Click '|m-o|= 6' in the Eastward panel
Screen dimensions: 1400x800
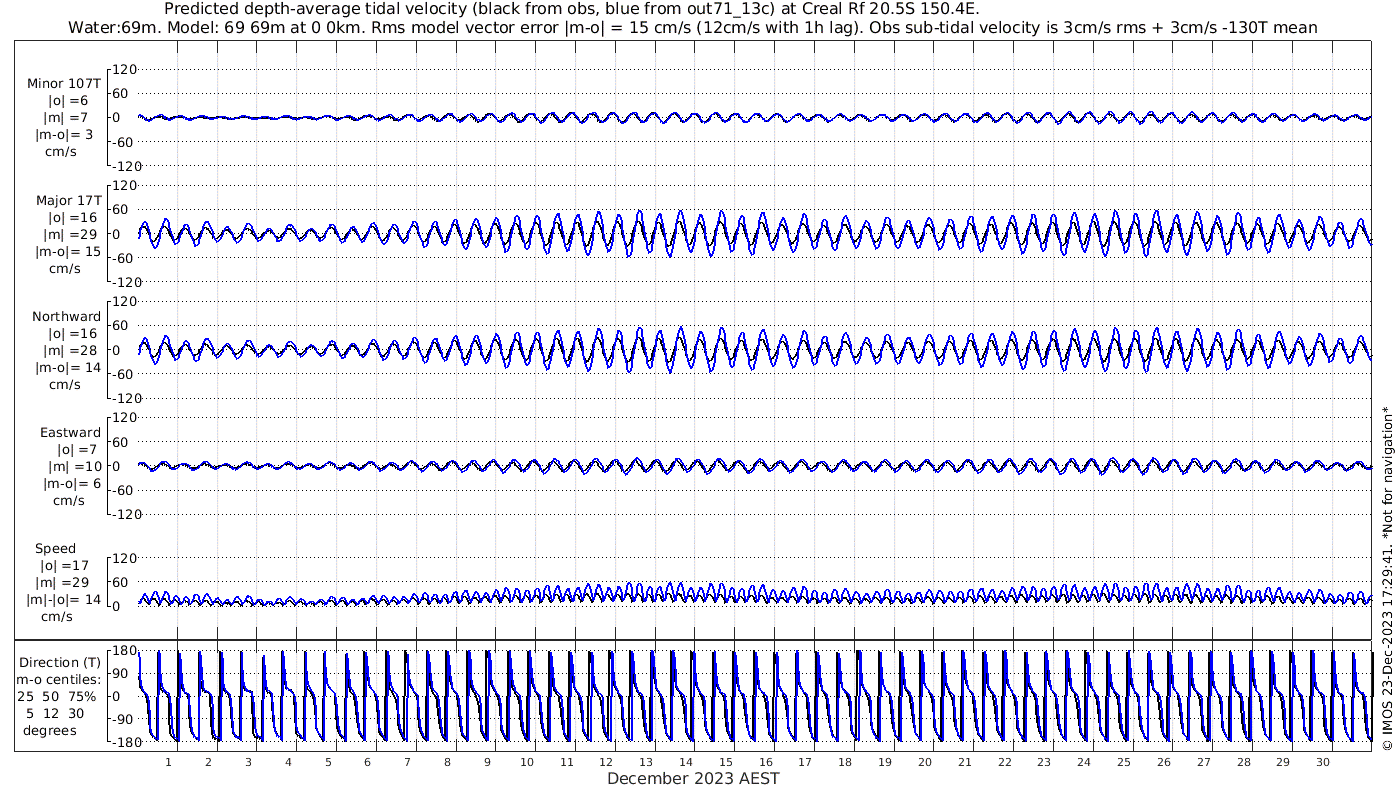(70, 484)
